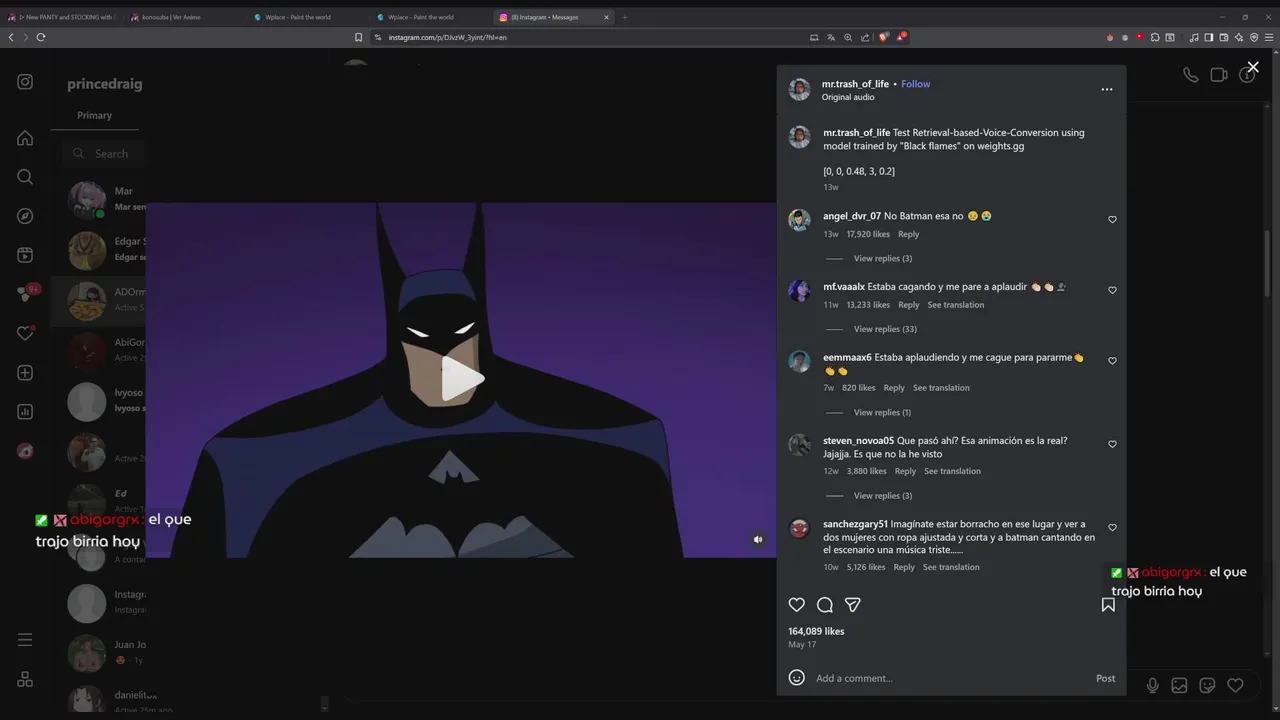Share the post with paper plane icon

tap(853, 605)
